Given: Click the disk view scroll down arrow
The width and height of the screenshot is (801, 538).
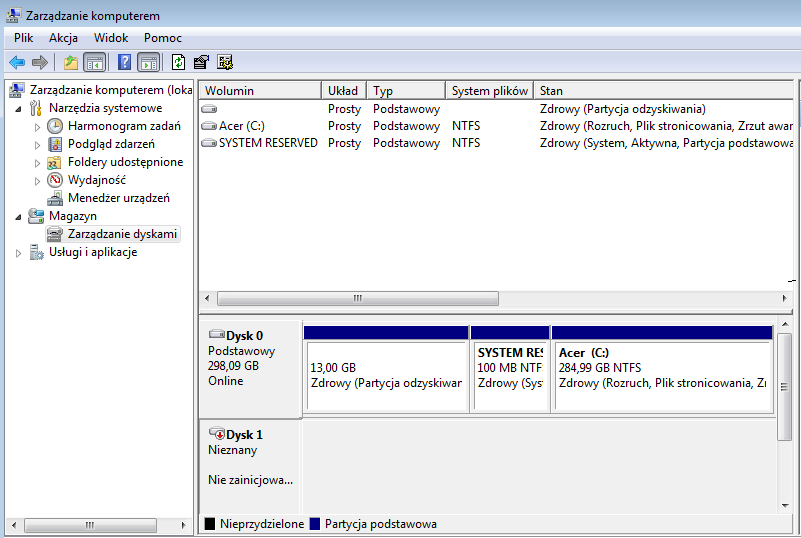Looking at the screenshot, I should (x=785, y=506).
